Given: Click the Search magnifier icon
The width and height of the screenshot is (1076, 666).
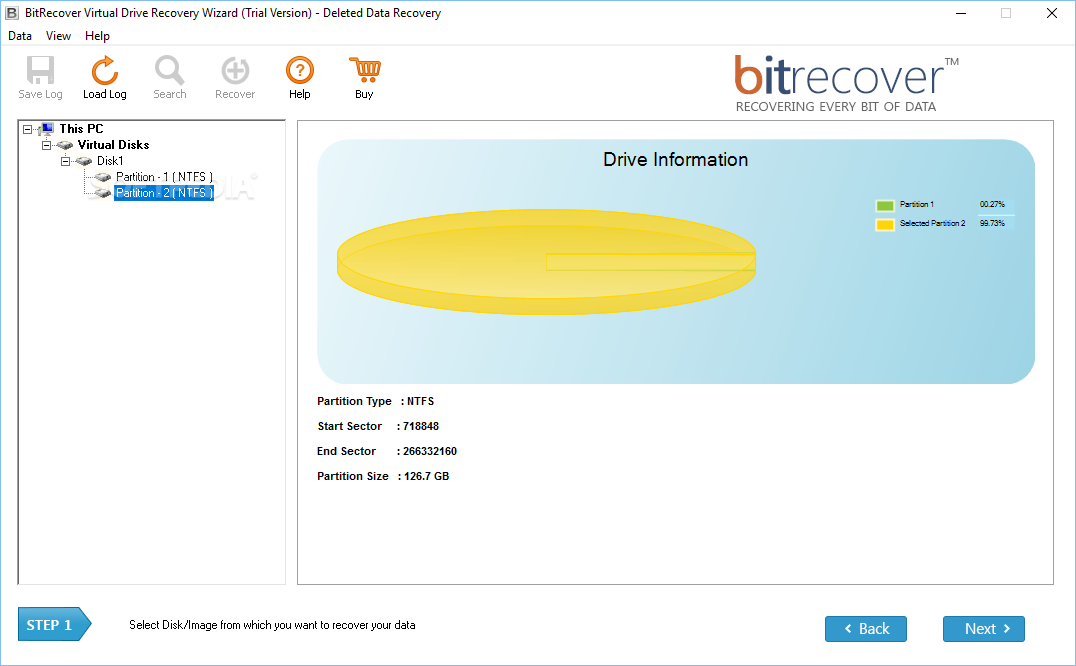Looking at the screenshot, I should pos(169,70).
